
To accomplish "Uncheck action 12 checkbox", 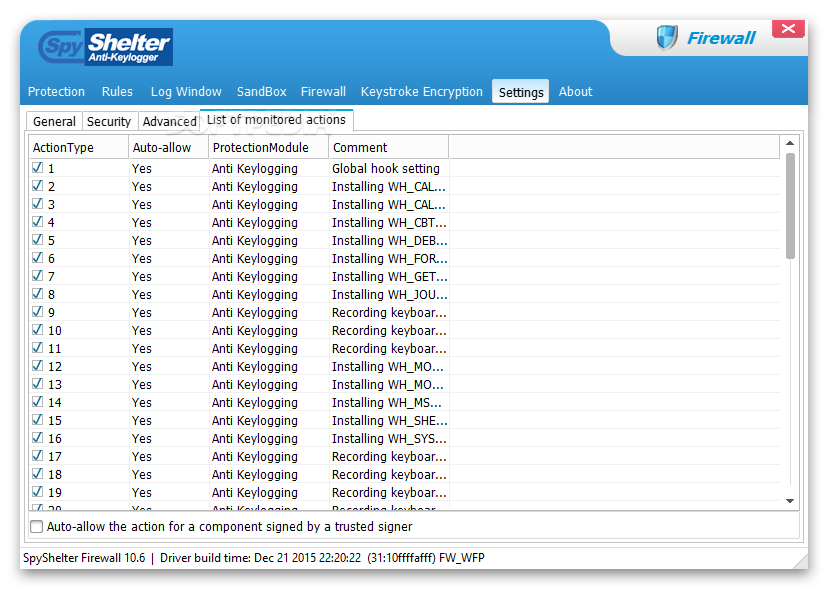I will pos(37,366).
